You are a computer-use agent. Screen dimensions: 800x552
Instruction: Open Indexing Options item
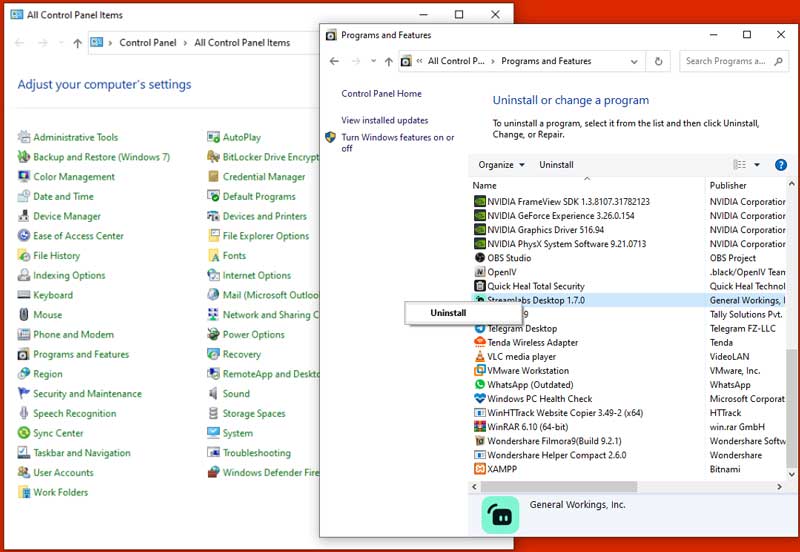69,275
